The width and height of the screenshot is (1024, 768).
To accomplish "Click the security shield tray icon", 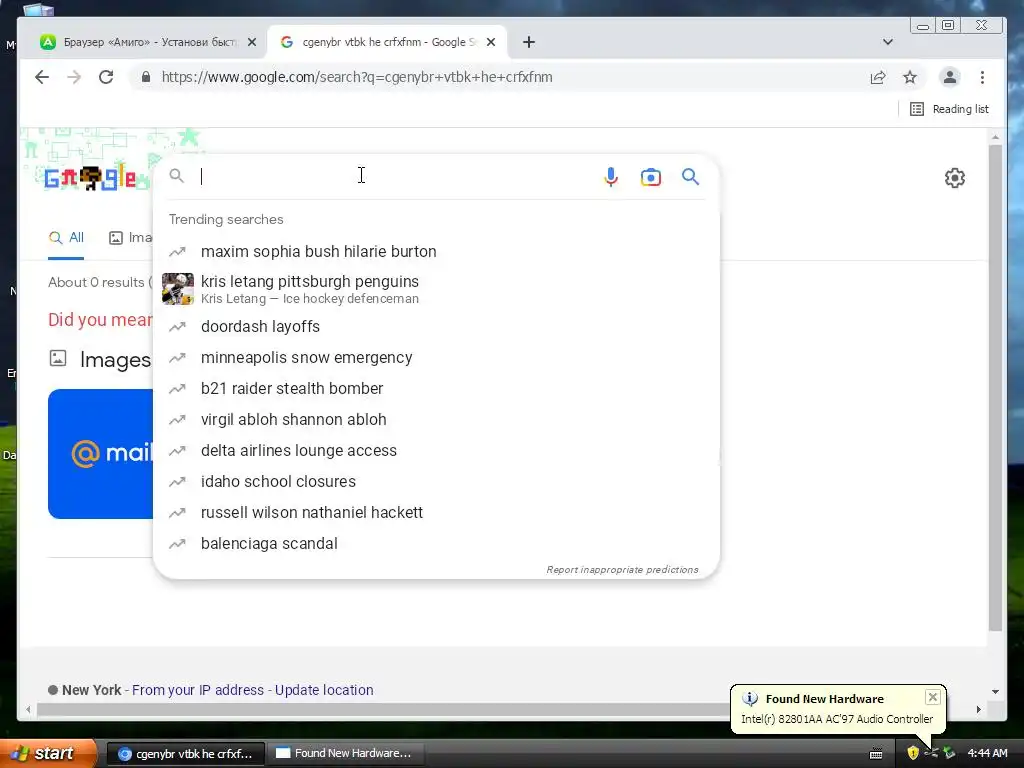I will [x=913, y=753].
